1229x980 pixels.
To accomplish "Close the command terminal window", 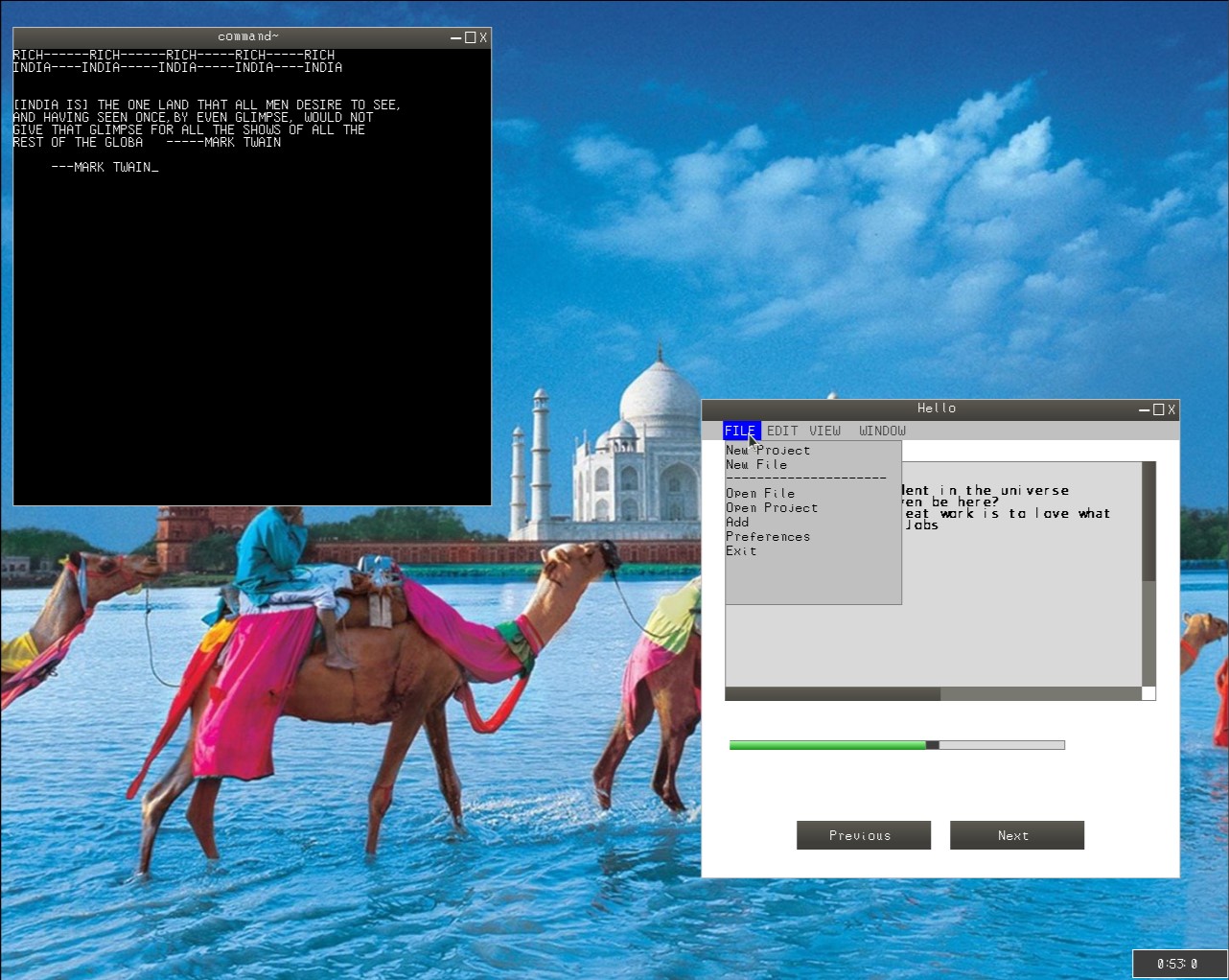I will 483,37.
